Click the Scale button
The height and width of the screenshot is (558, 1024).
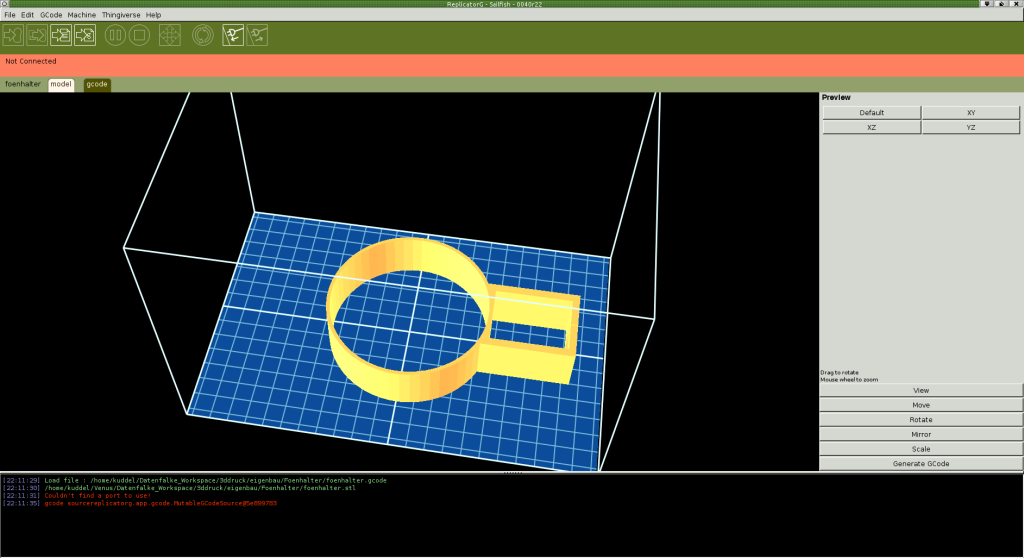pos(921,449)
